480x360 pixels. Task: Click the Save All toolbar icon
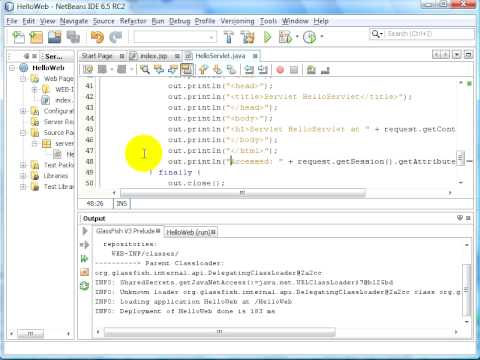tap(73, 37)
